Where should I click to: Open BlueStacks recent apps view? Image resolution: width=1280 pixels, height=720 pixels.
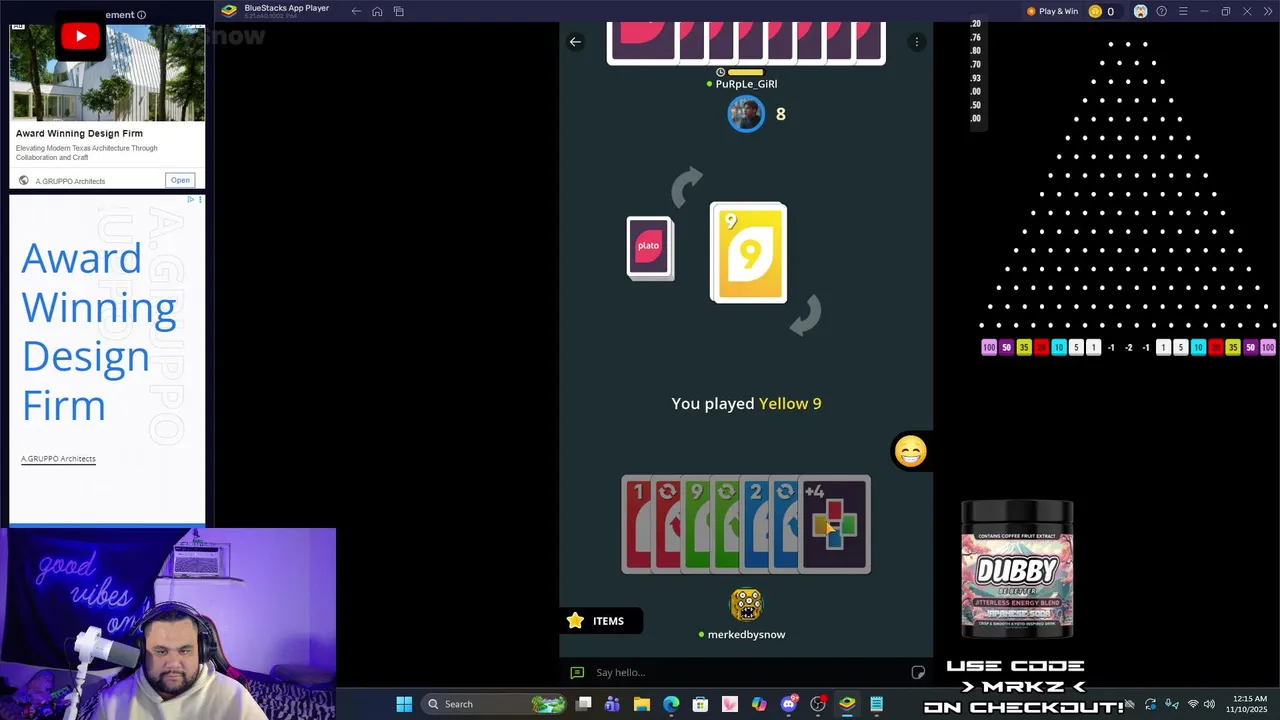pyautogui.click(x=398, y=11)
